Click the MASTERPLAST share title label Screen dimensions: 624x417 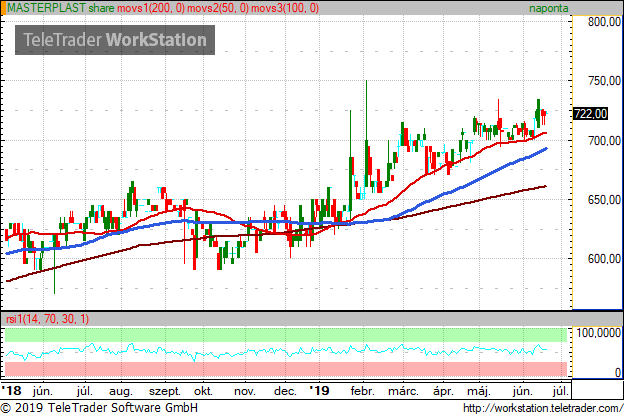point(61,8)
